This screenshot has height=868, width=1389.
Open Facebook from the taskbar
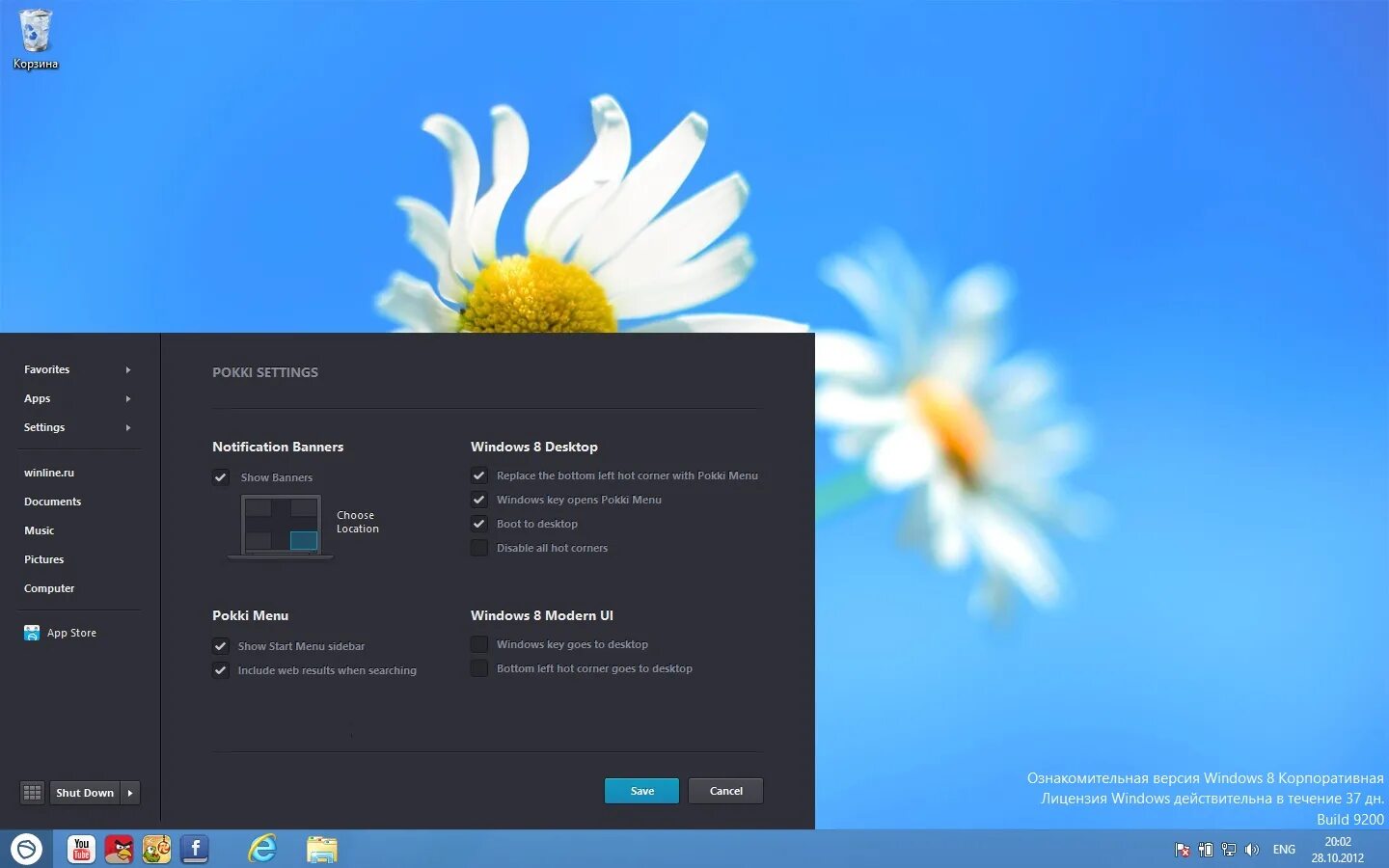(x=194, y=850)
